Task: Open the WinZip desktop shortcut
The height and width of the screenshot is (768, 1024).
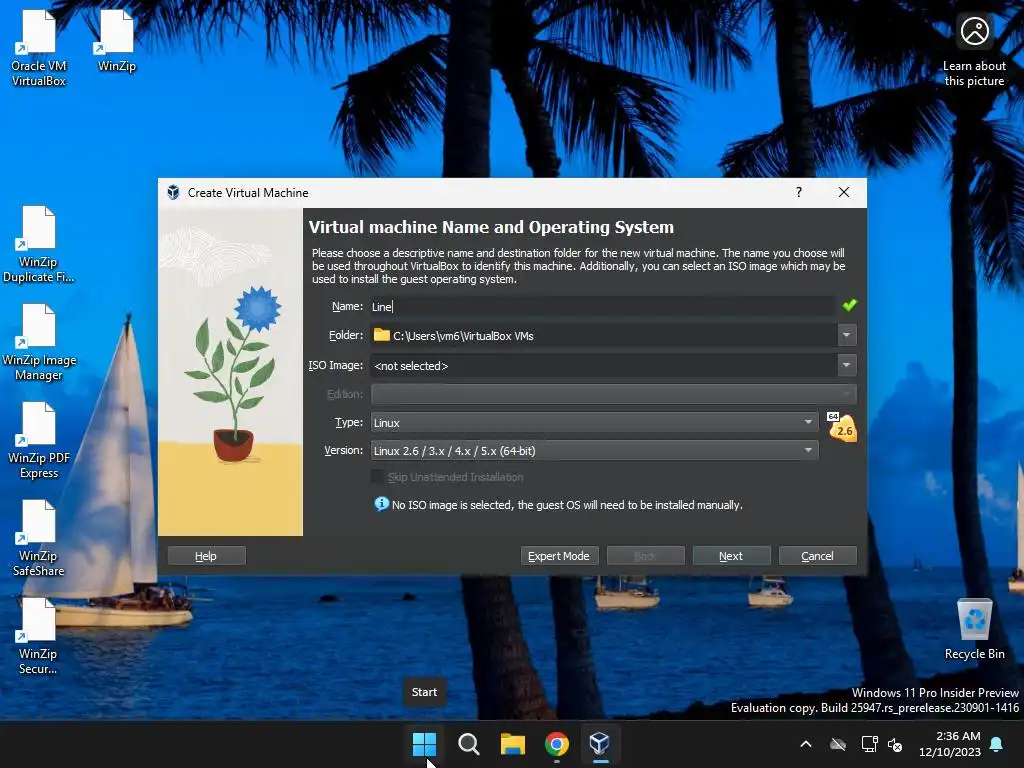Action: pos(116,40)
